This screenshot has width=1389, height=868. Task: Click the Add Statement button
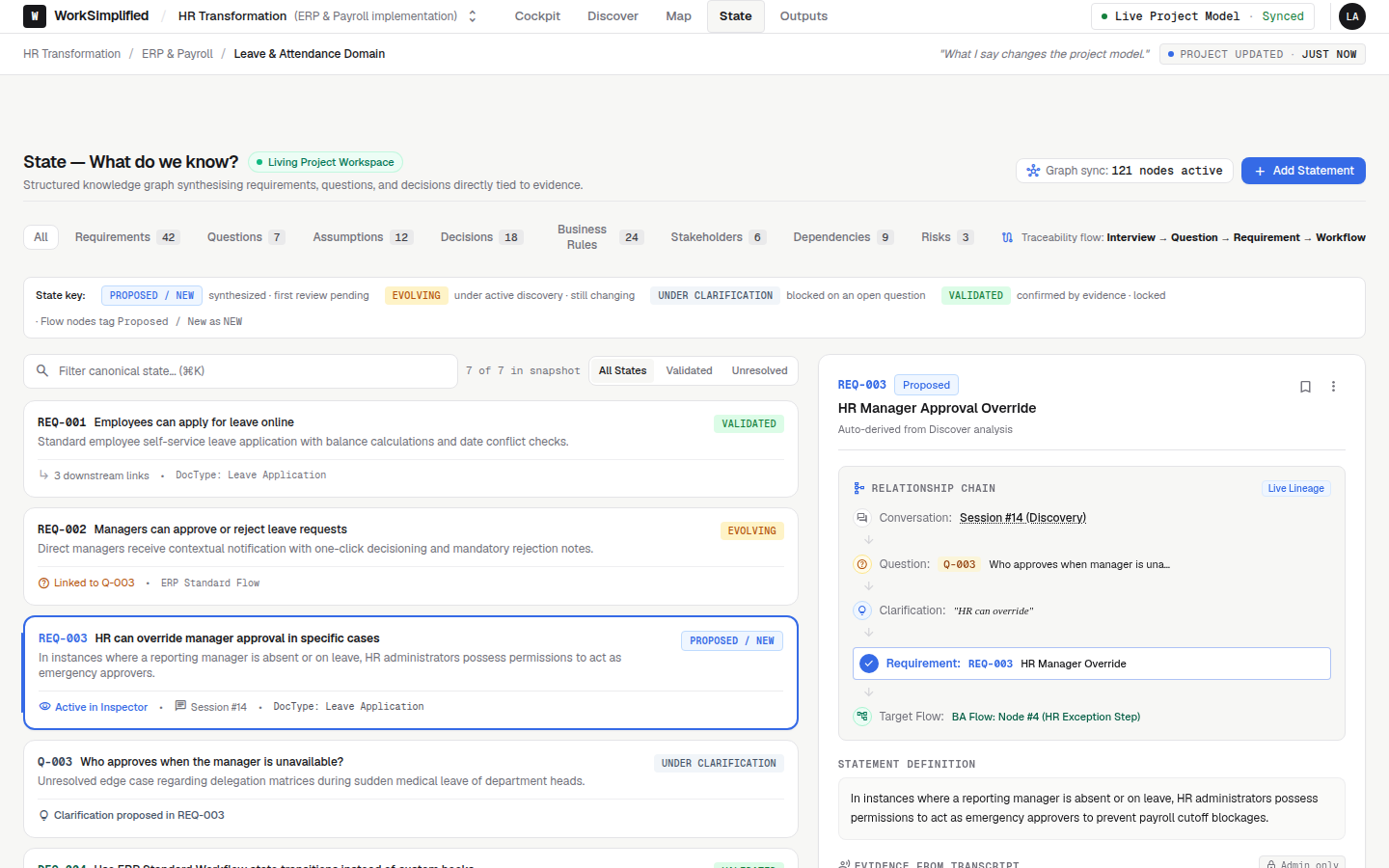[x=1303, y=171]
